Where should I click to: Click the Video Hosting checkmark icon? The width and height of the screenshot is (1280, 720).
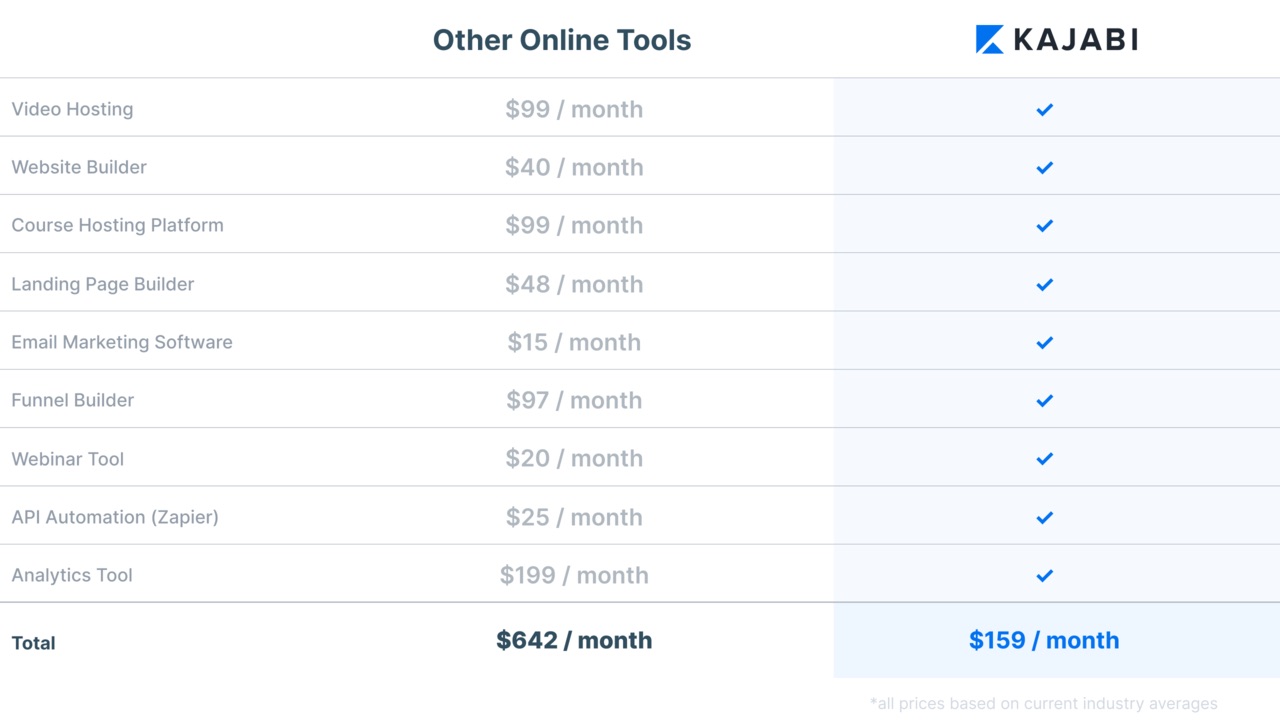click(x=1044, y=109)
